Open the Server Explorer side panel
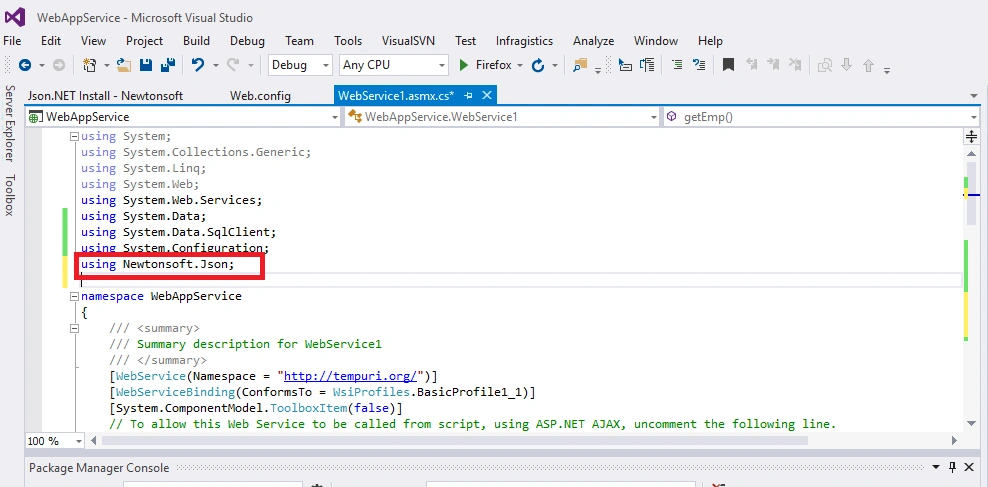The height and width of the screenshot is (487, 988). 9,123
